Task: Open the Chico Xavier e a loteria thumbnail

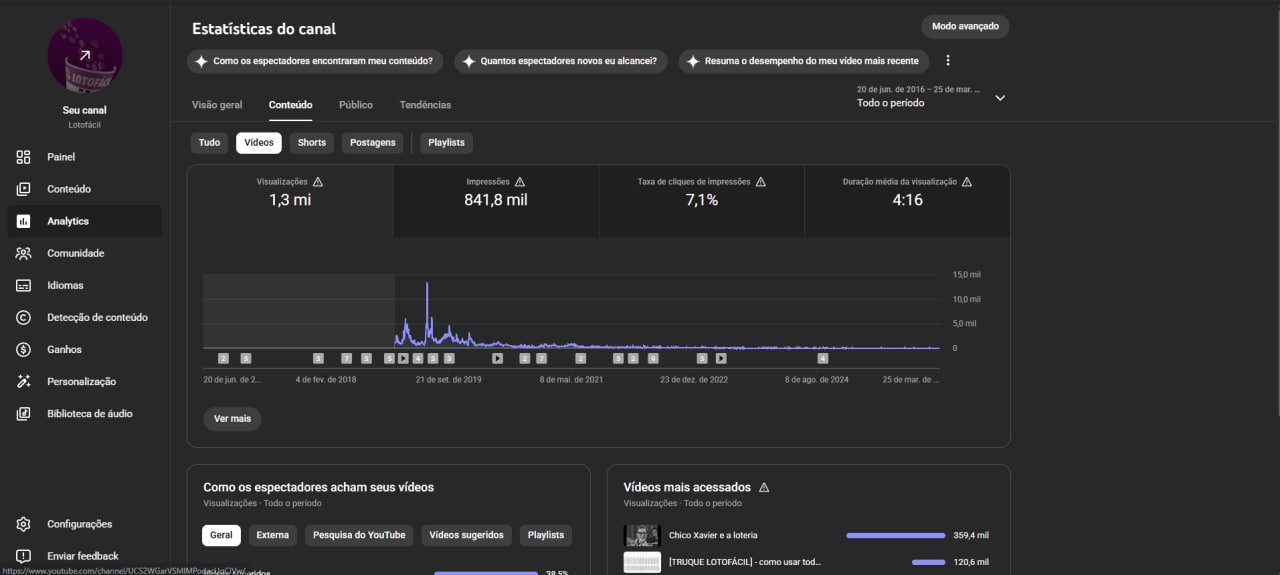Action: (x=641, y=535)
